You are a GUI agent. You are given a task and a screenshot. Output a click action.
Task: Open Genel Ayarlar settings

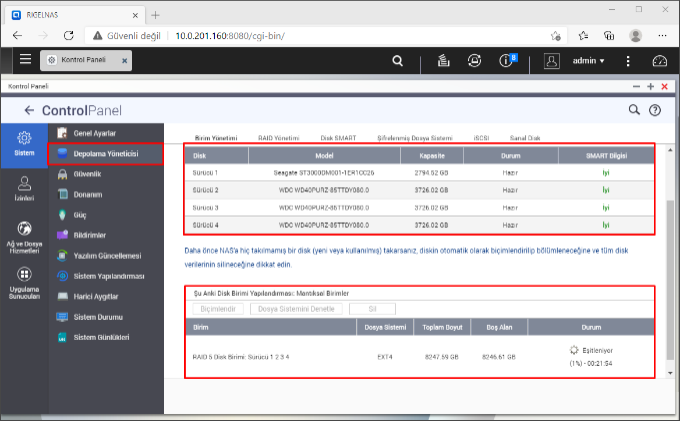coord(106,133)
